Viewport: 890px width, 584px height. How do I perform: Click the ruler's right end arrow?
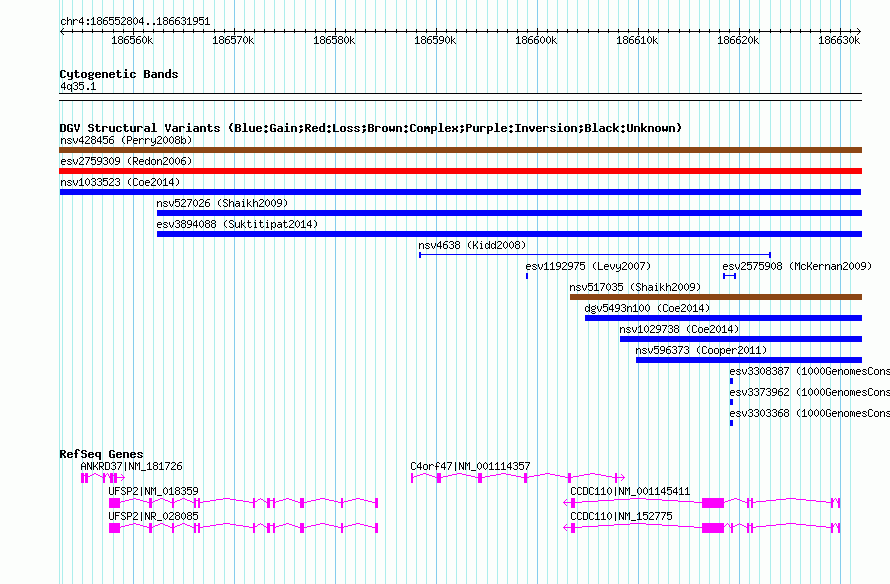859,31
